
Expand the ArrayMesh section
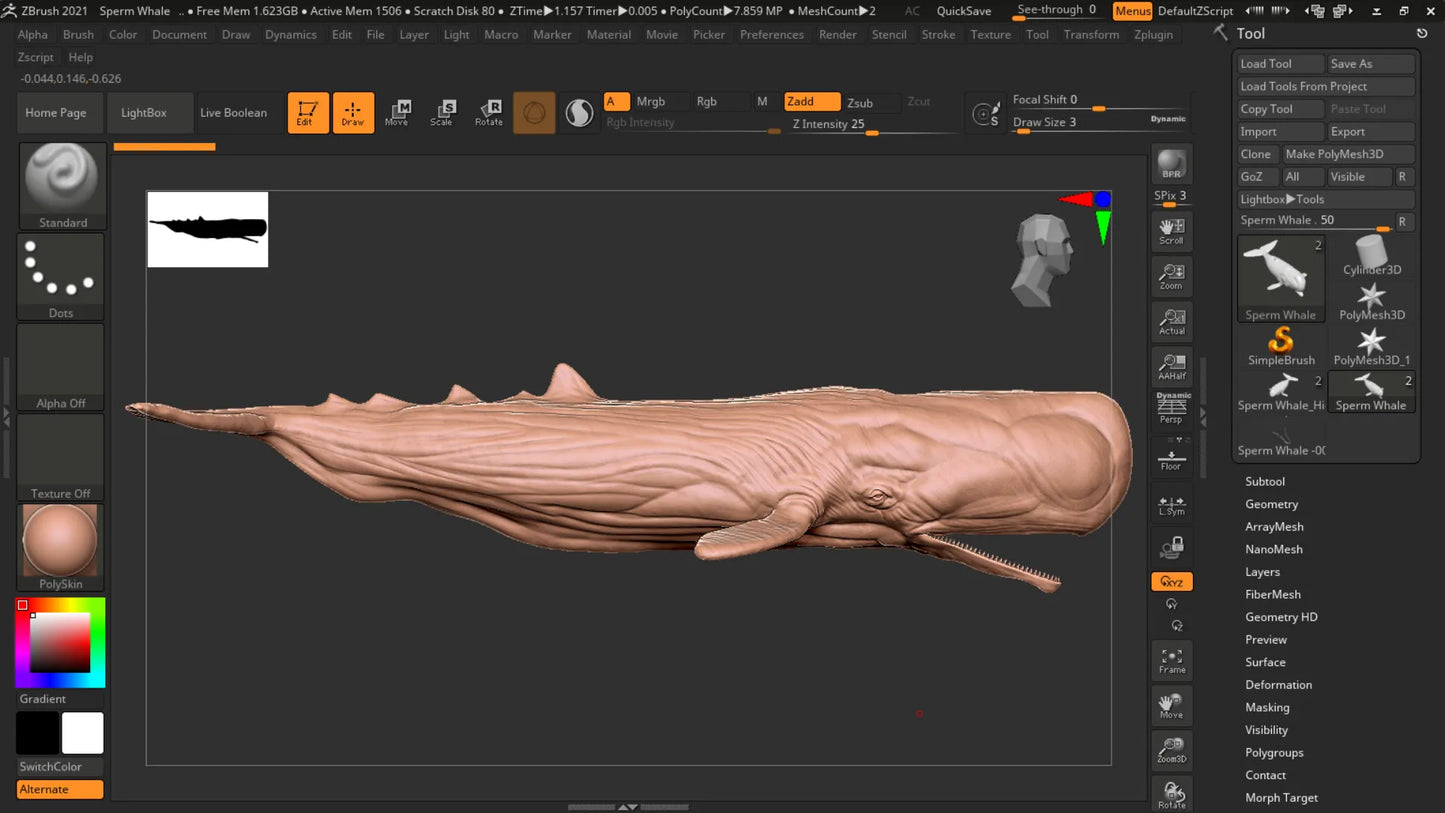[x=1274, y=527]
